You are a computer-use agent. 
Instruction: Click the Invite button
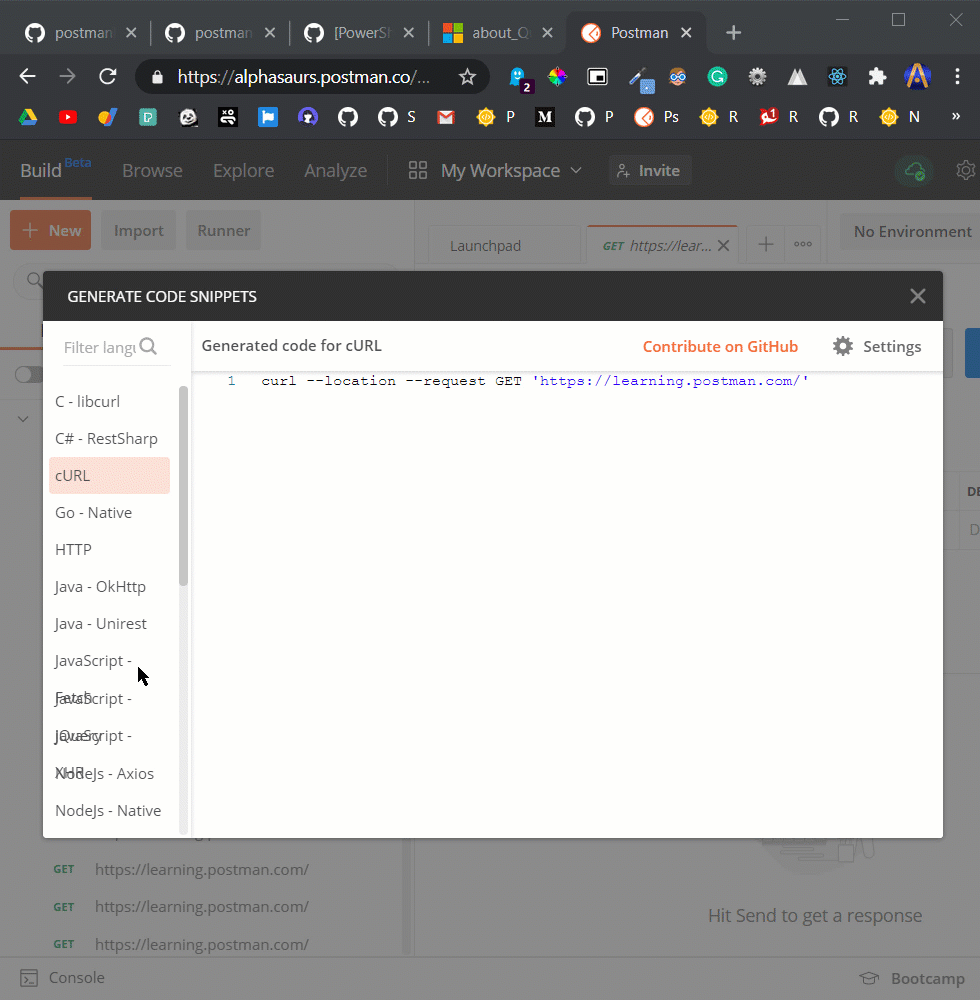650,170
